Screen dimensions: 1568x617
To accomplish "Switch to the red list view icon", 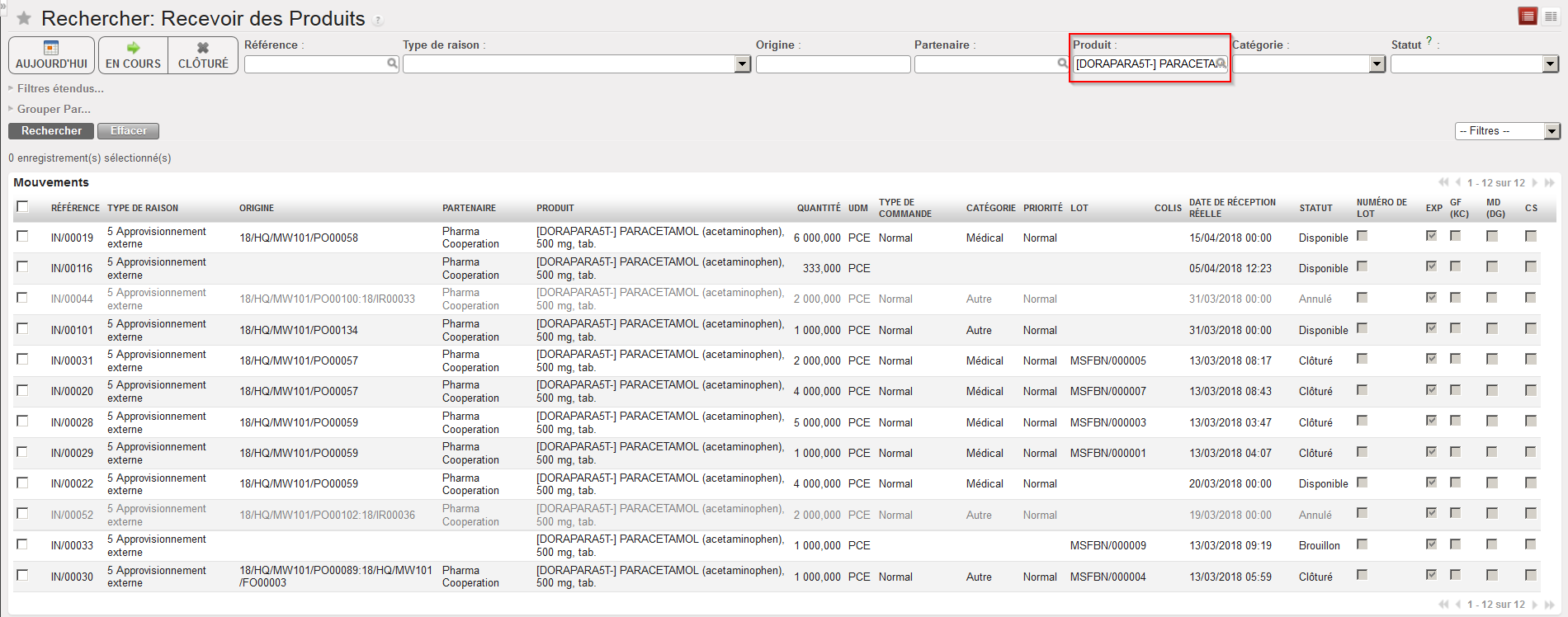I will tap(1528, 16).
